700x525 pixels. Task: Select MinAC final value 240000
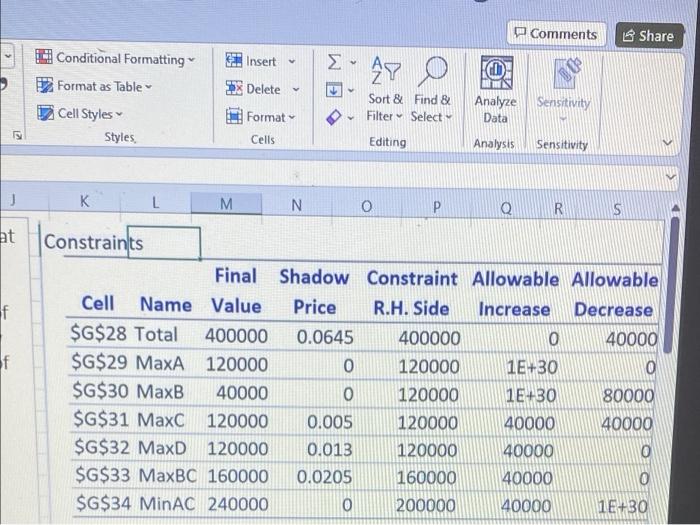click(238, 504)
